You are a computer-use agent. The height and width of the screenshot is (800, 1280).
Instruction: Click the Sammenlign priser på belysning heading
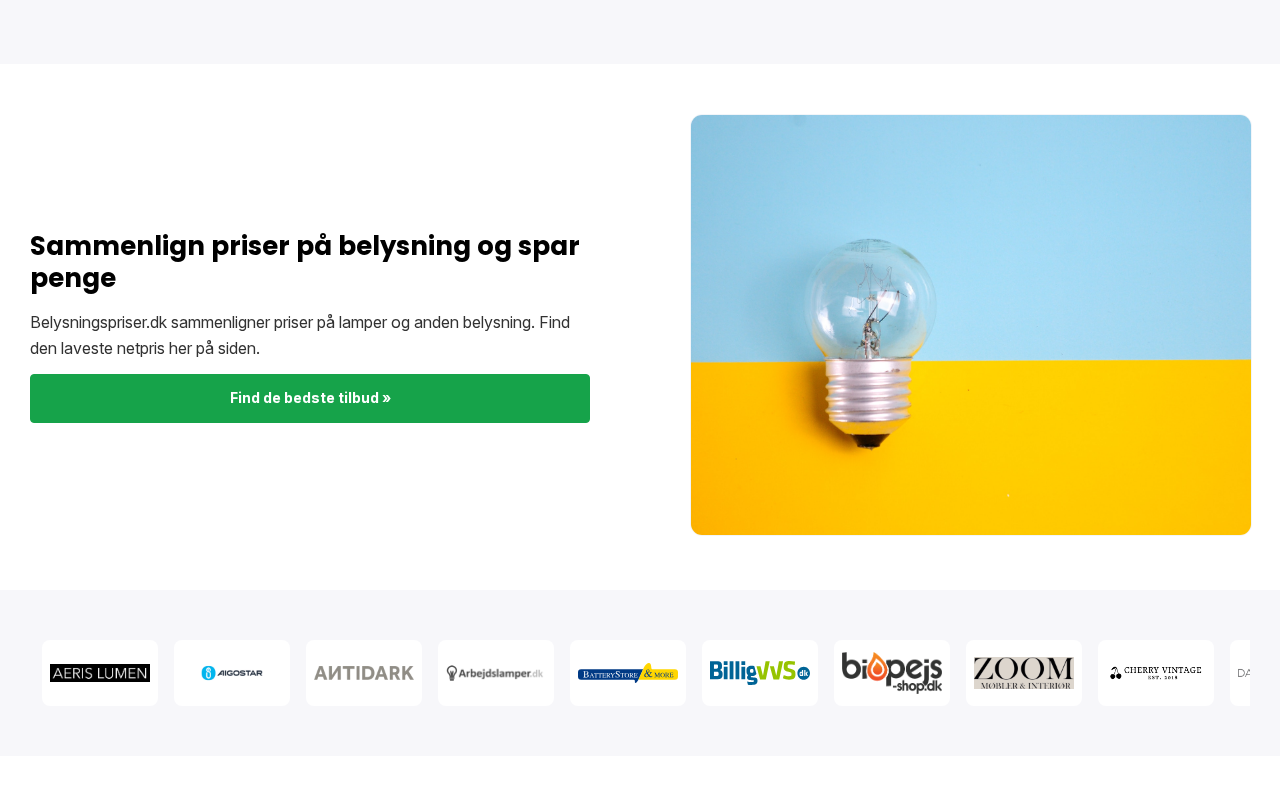click(305, 261)
